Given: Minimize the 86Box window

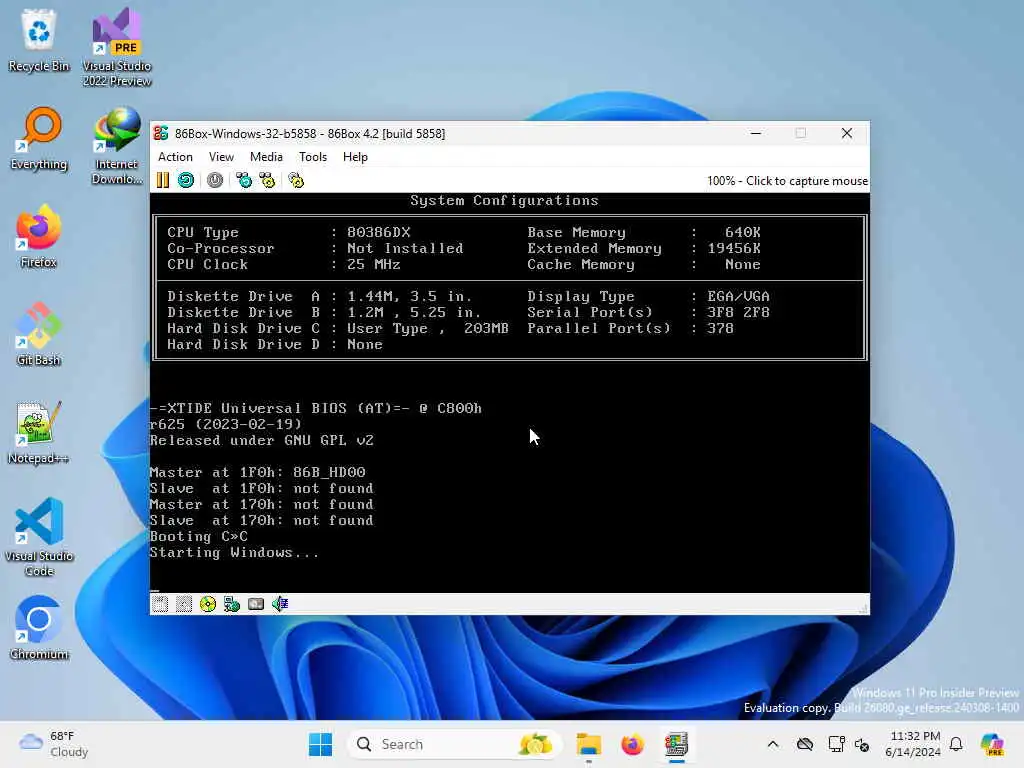Looking at the screenshot, I should point(756,133).
